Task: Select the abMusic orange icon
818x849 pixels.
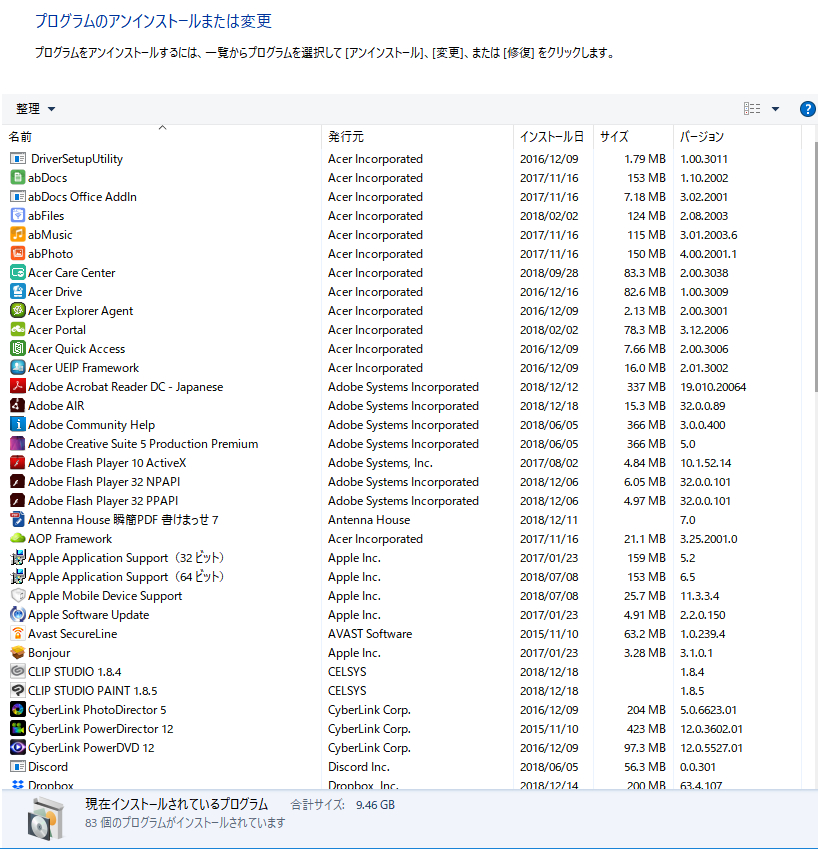Action: (x=18, y=234)
